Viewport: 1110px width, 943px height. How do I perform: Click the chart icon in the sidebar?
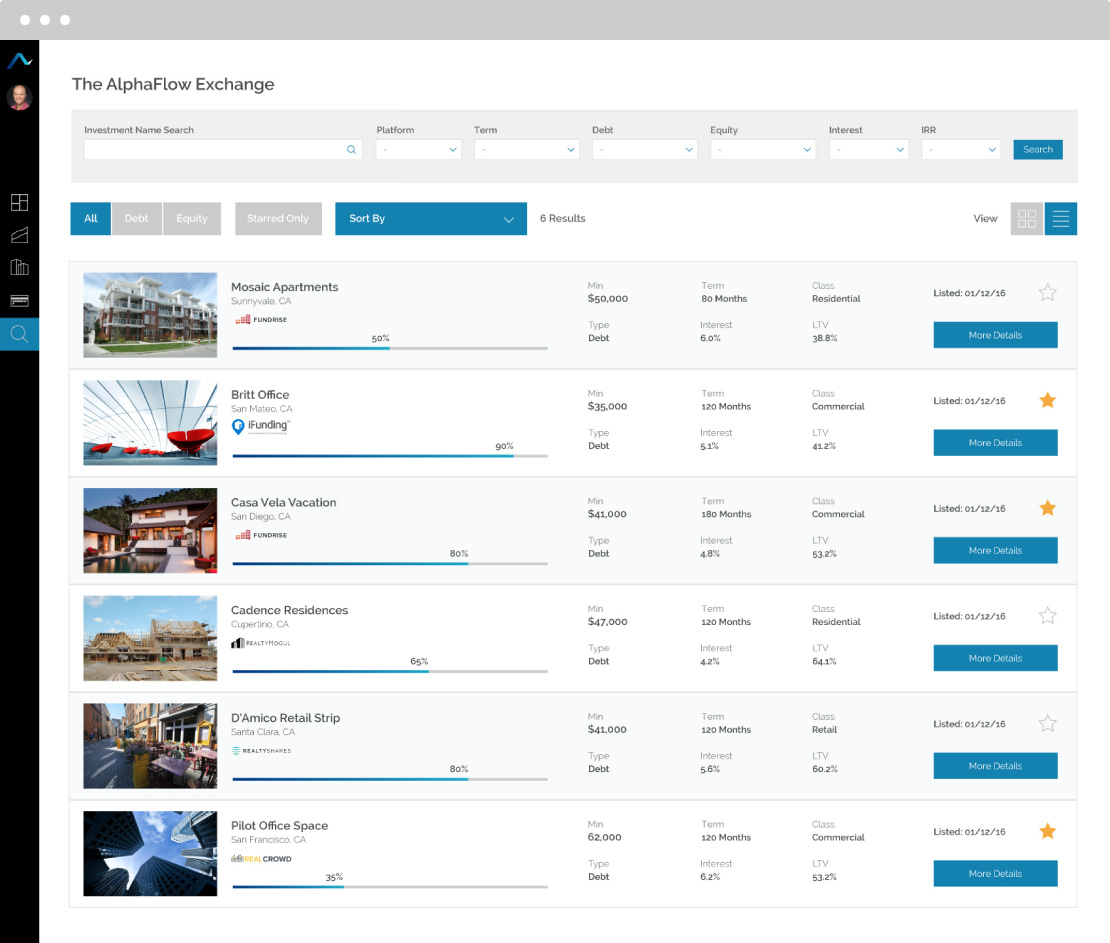click(x=19, y=234)
